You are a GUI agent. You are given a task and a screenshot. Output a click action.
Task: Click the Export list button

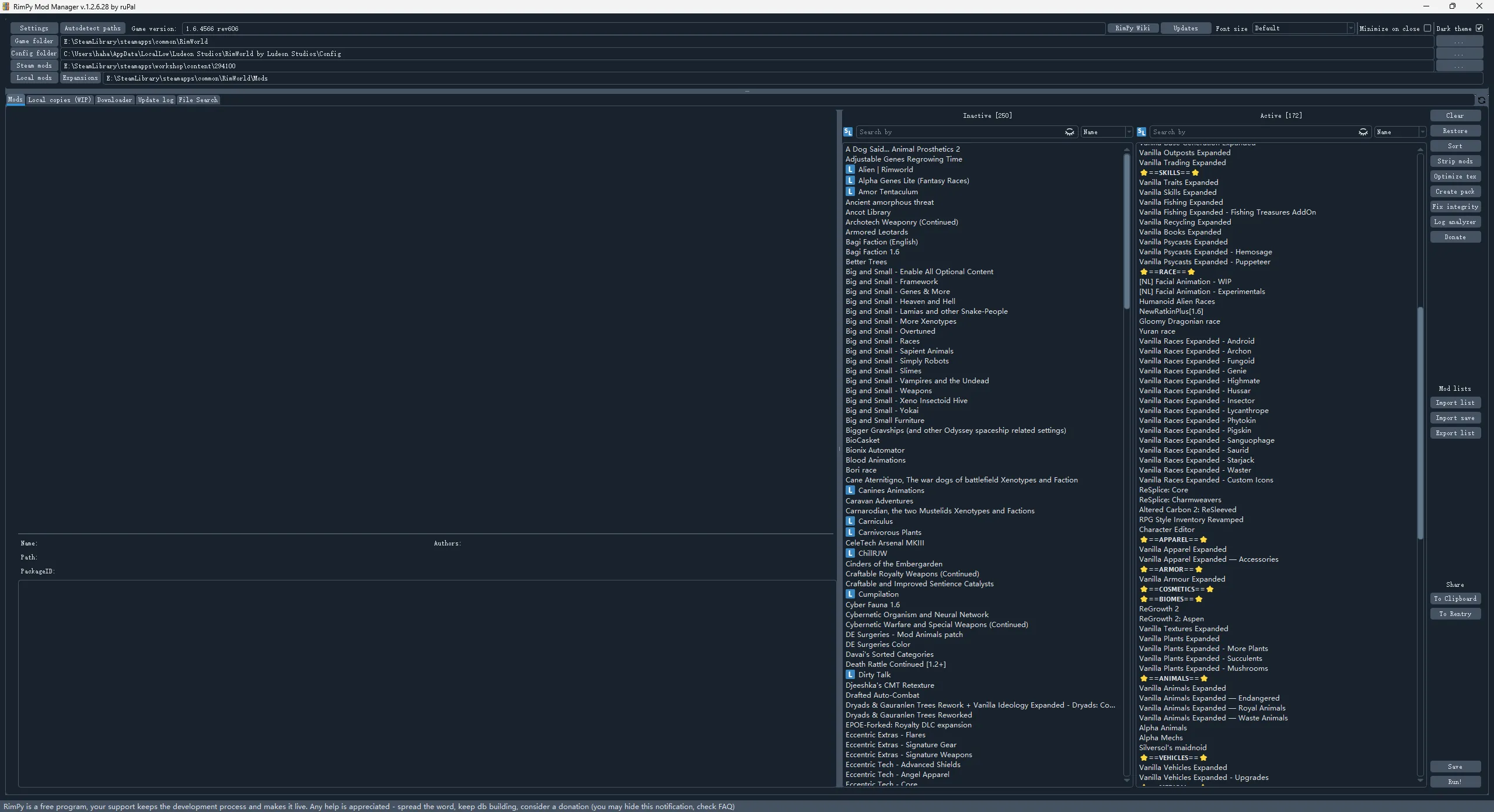[1454, 433]
